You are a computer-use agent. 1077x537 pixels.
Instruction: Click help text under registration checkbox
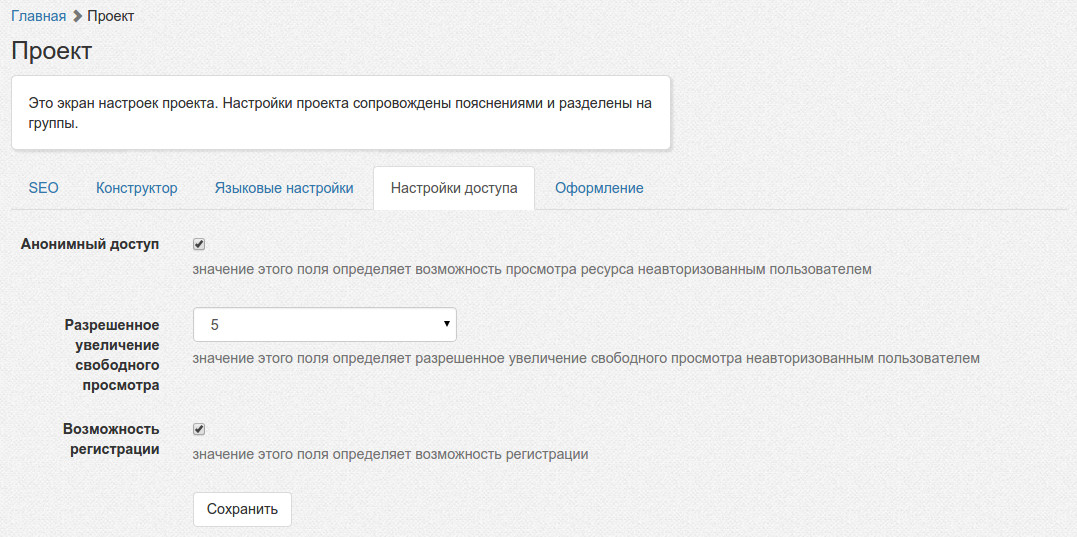[390, 454]
